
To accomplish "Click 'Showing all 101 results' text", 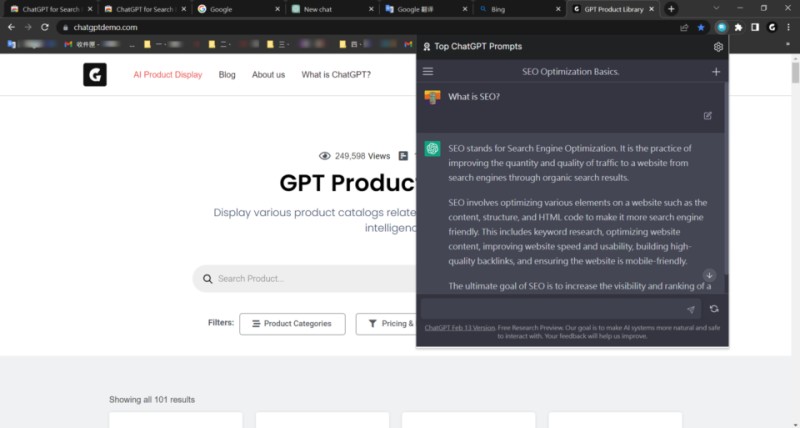I will click(x=152, y=399).
